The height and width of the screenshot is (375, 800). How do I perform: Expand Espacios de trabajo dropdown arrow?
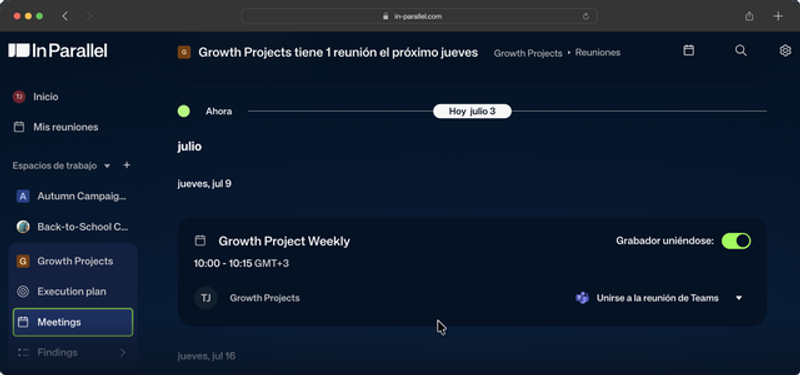(x=107, y=166)
